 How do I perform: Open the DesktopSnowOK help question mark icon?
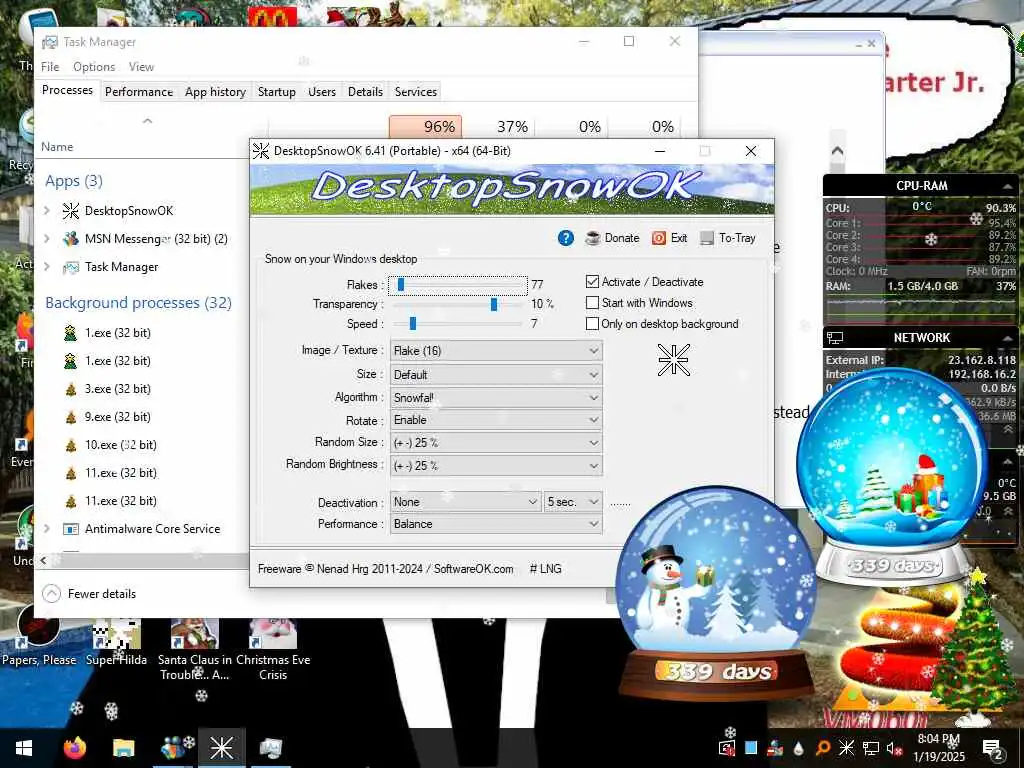(566, 238)
